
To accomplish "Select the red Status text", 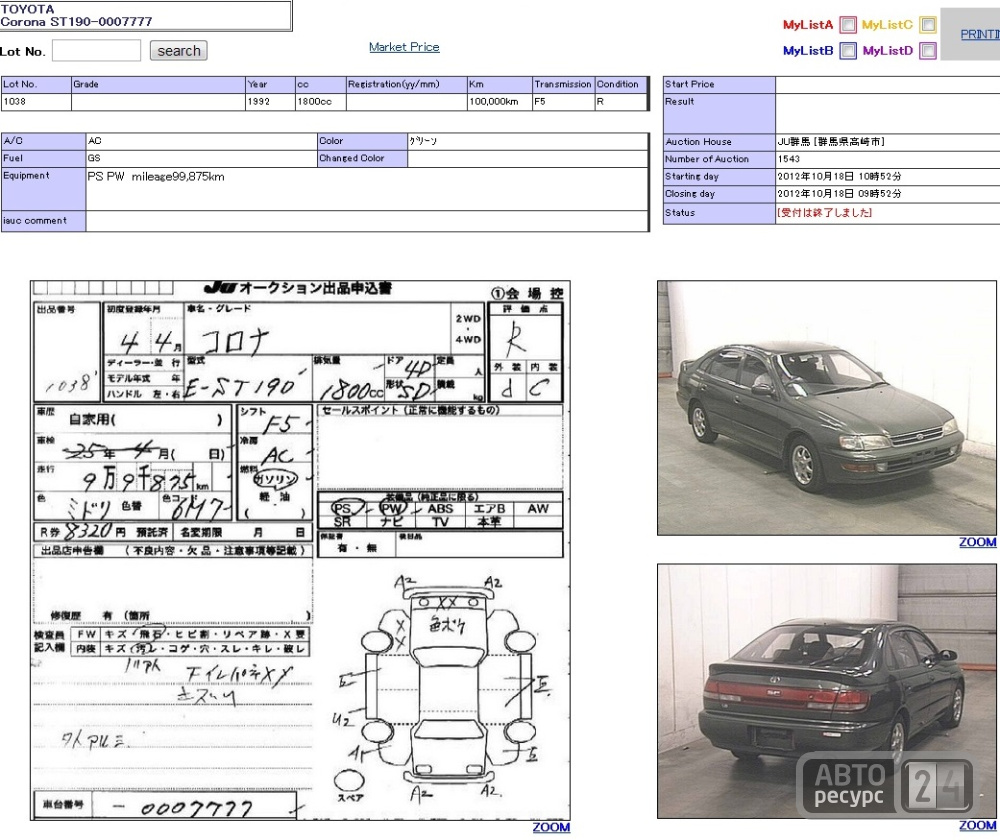I will coord(824,212).
